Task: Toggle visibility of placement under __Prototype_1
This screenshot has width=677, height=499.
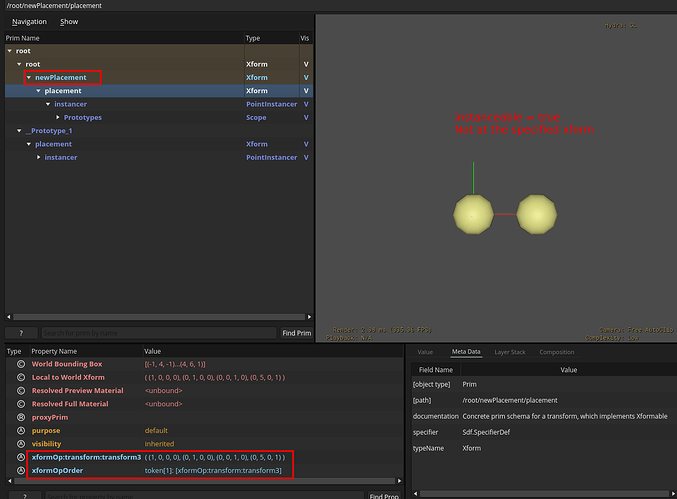Action: click(x=306, y=144)
